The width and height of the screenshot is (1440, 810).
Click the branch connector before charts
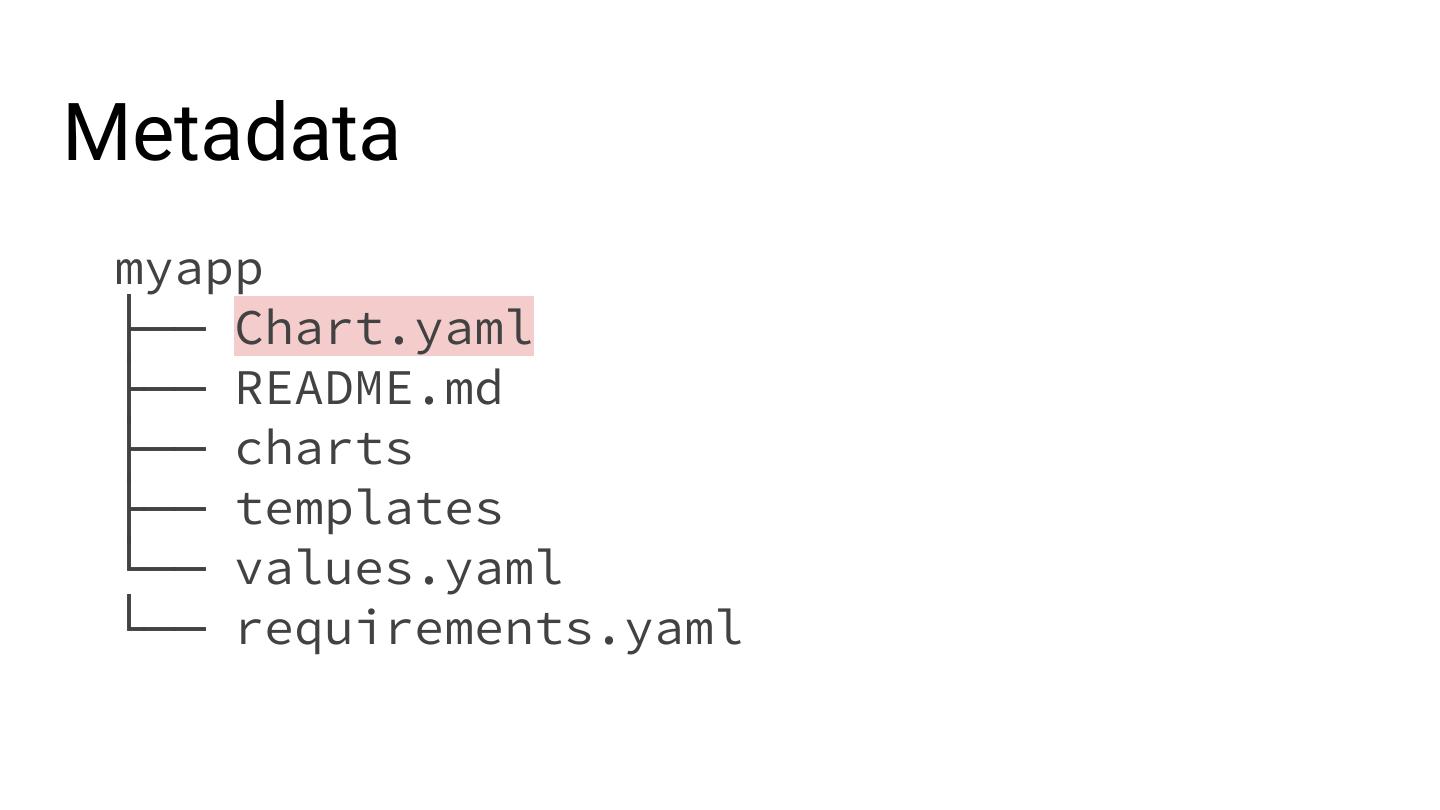tap(167, 449)
